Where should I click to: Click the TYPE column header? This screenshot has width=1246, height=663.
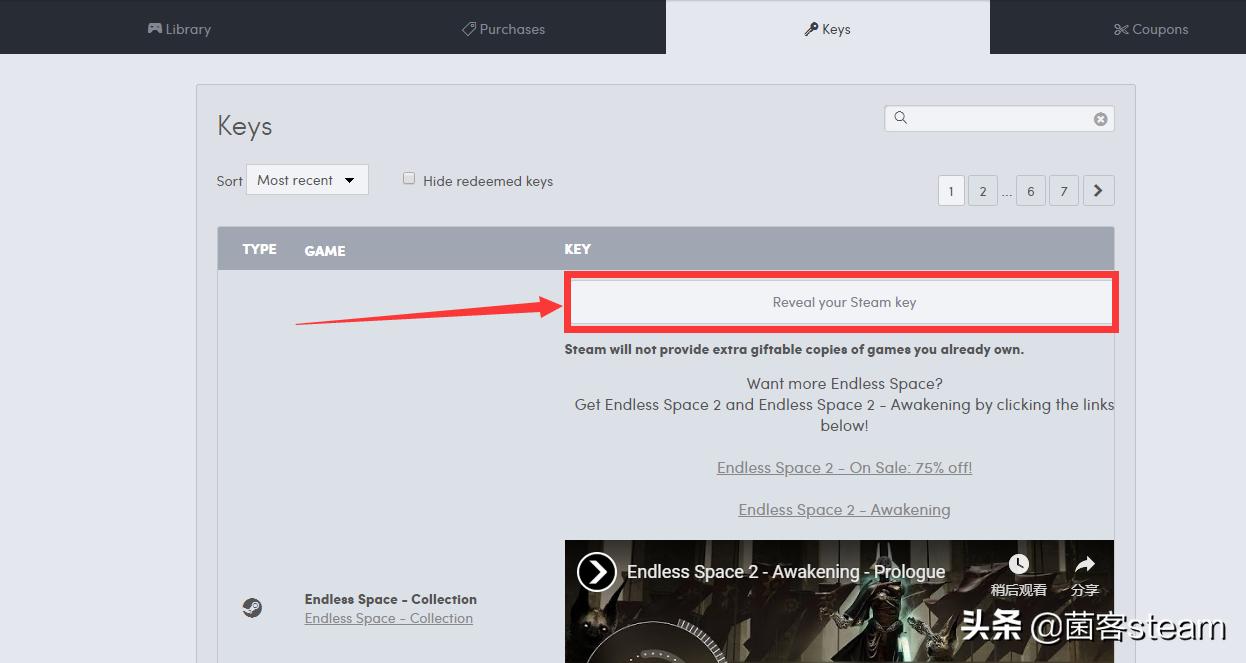(260, 249)
